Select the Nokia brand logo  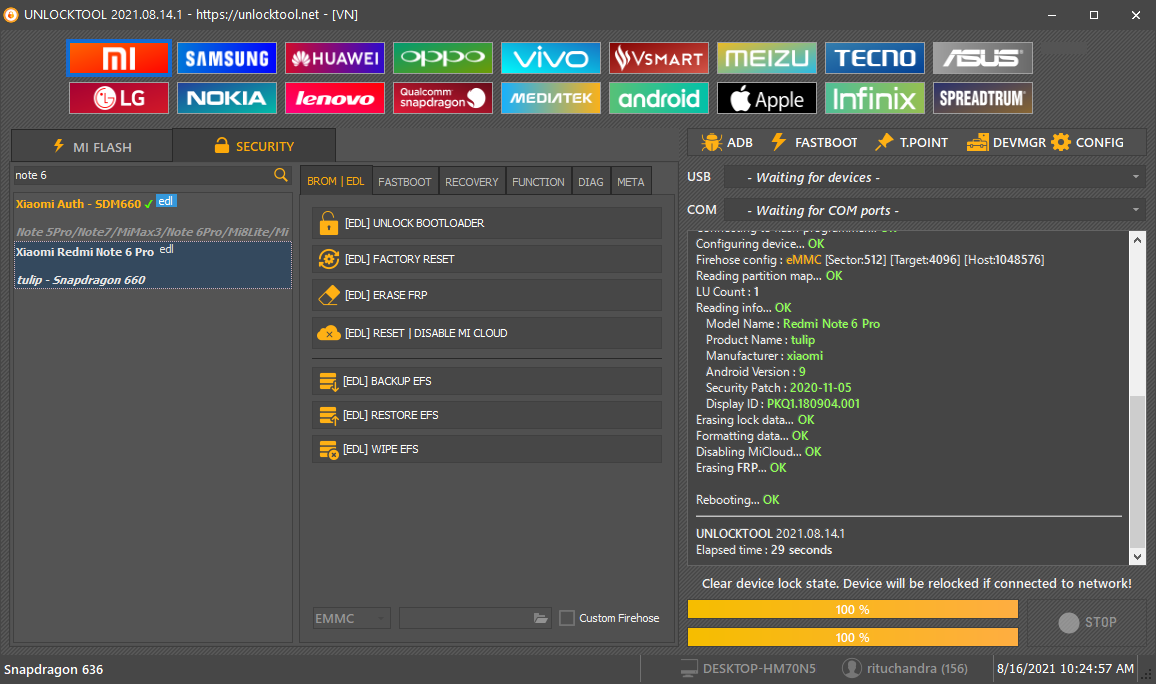pyautogui.click(x=226, y=98)
